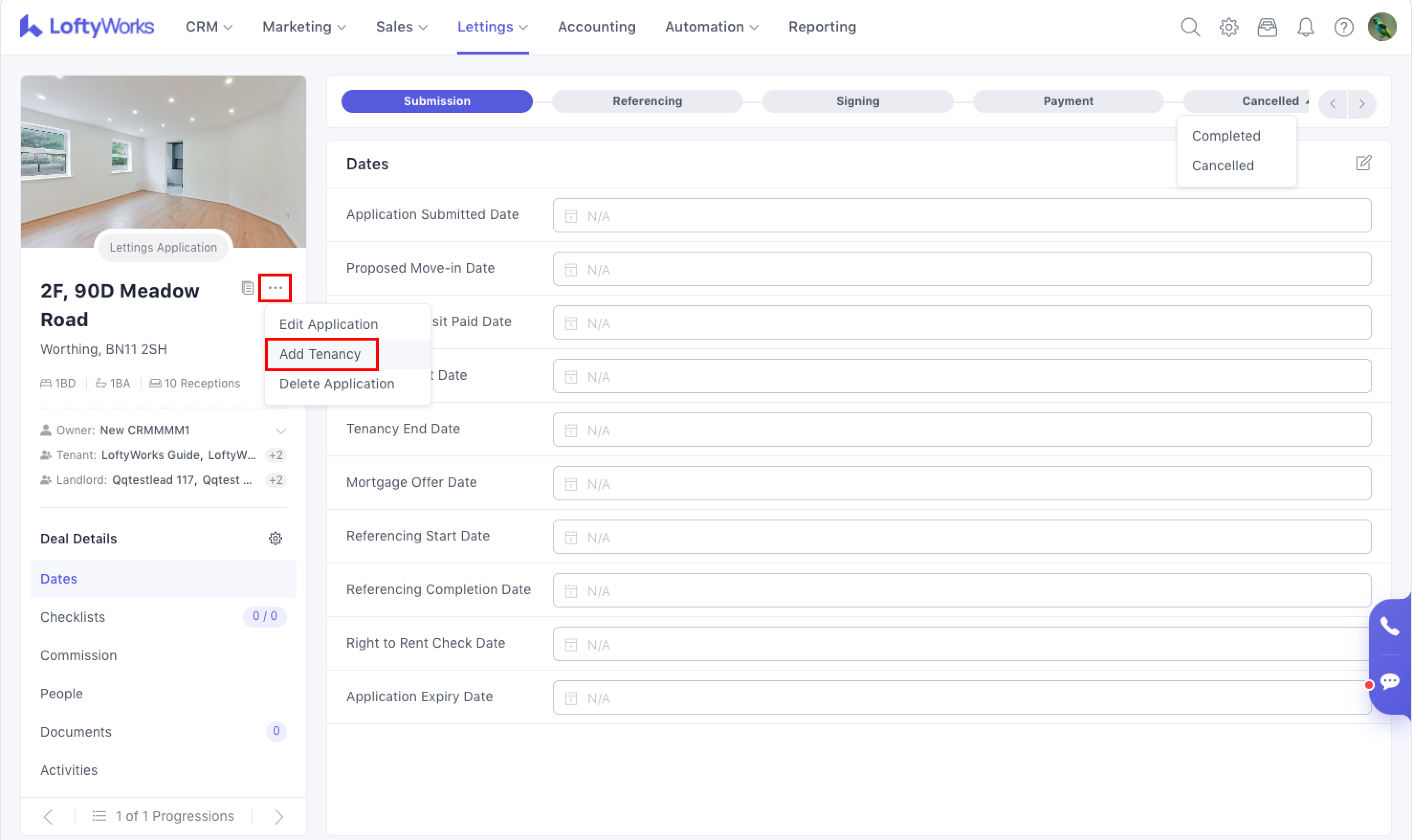
Task: Click the edit pencil icon in Dates
Action: (1363, 163)
